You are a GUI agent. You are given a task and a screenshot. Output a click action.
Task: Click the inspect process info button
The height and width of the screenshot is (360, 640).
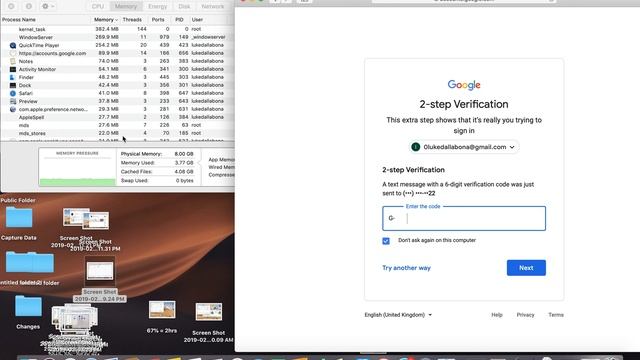(29, 6)
